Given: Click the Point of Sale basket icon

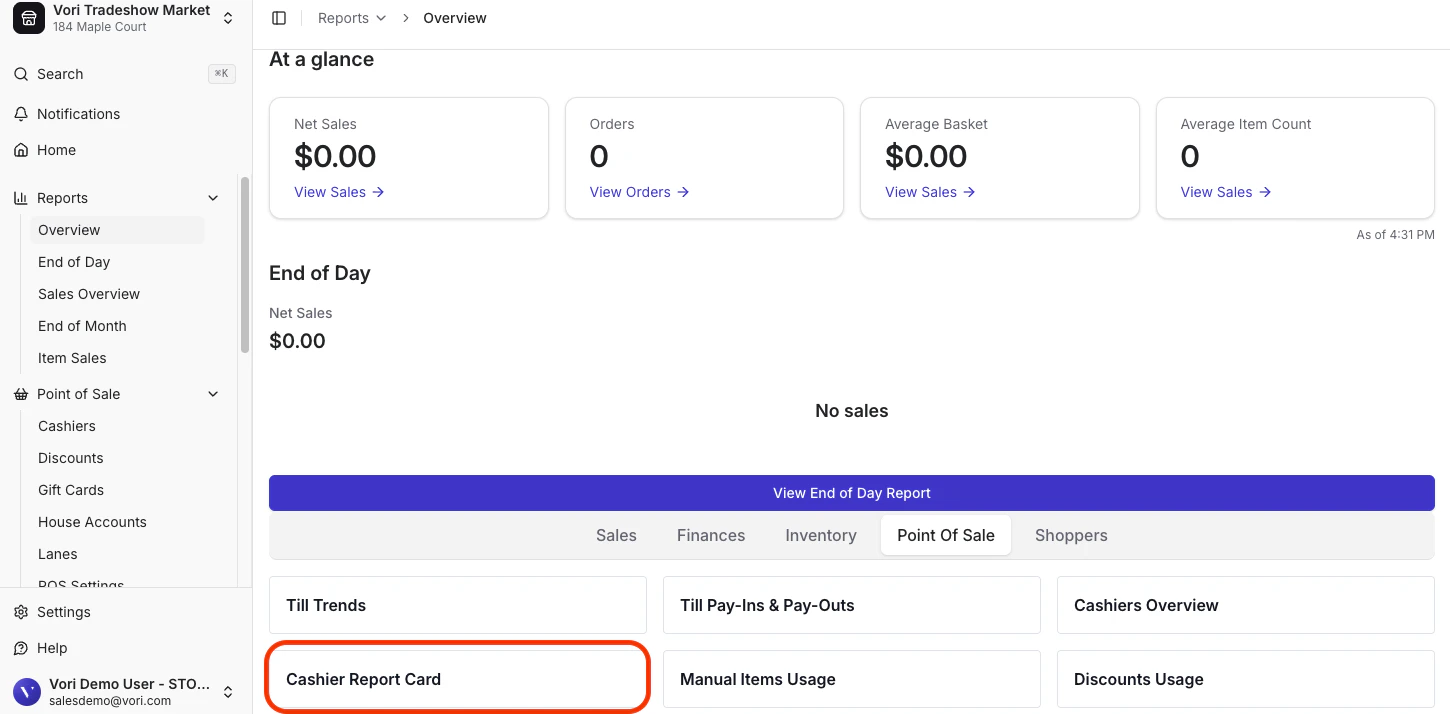Looking at the screenshot, I should (21, 394).
